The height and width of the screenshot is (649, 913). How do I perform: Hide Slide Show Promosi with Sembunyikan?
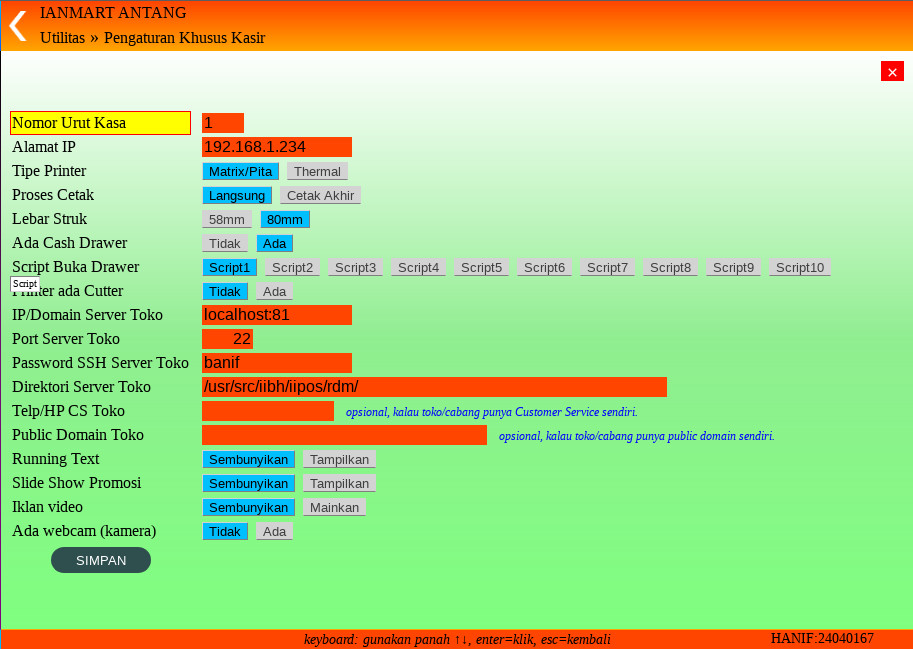(248, 483)
